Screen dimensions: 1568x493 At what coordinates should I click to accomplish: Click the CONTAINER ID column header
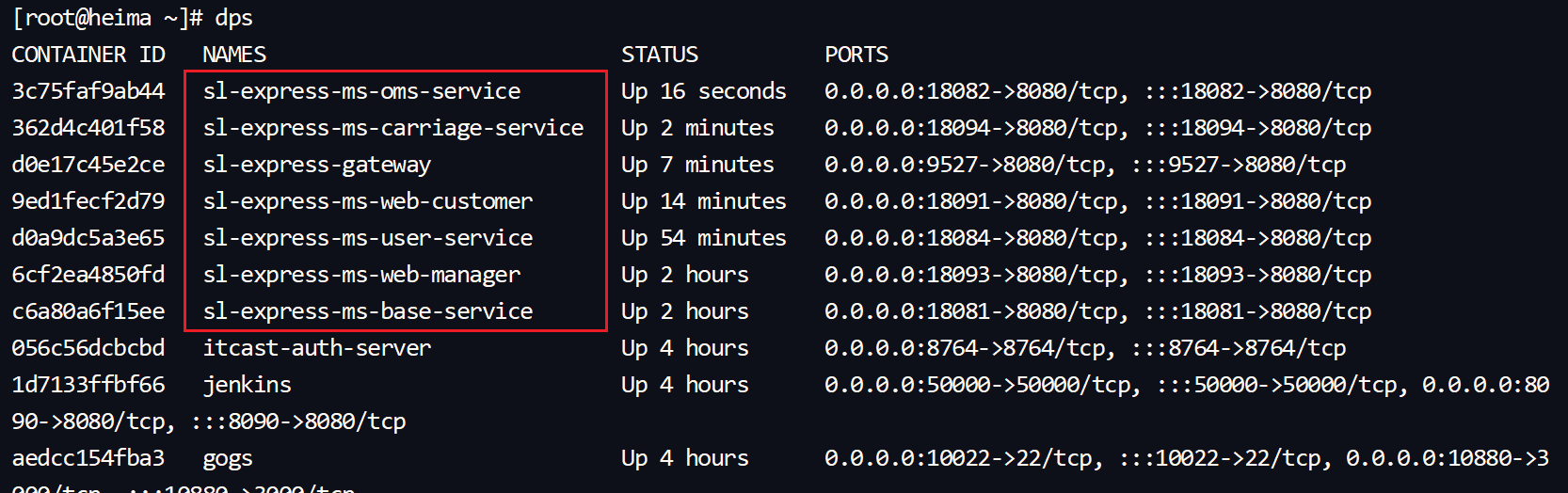point(88,55)
